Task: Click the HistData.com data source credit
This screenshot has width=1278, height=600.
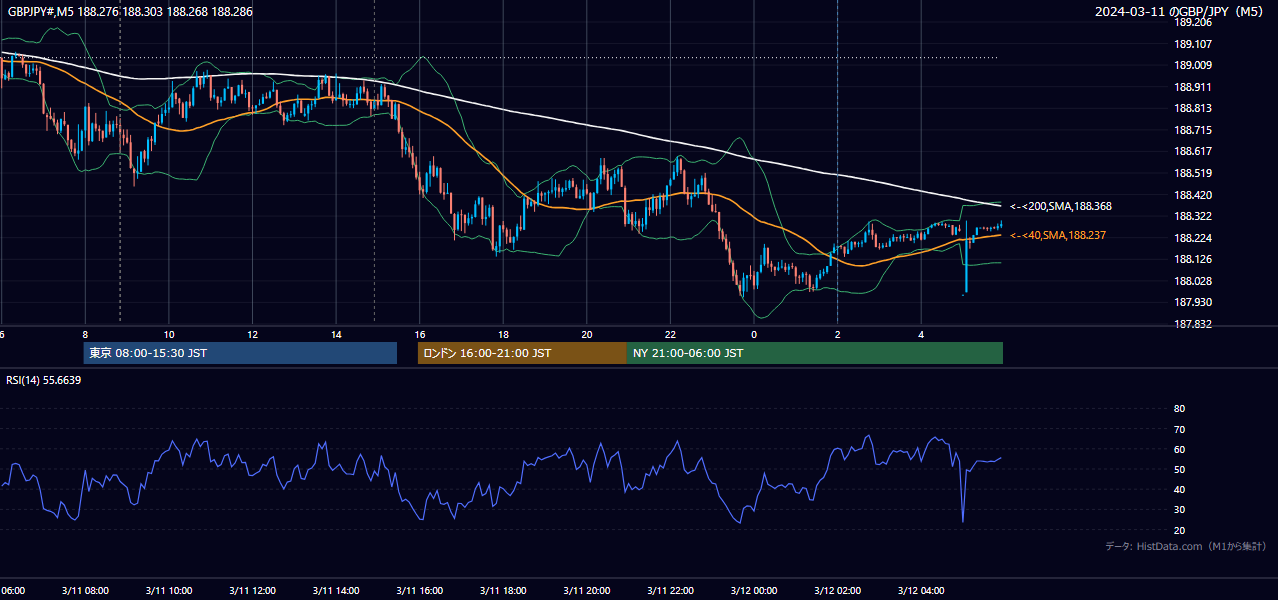Action: [x=1186, y=546]
